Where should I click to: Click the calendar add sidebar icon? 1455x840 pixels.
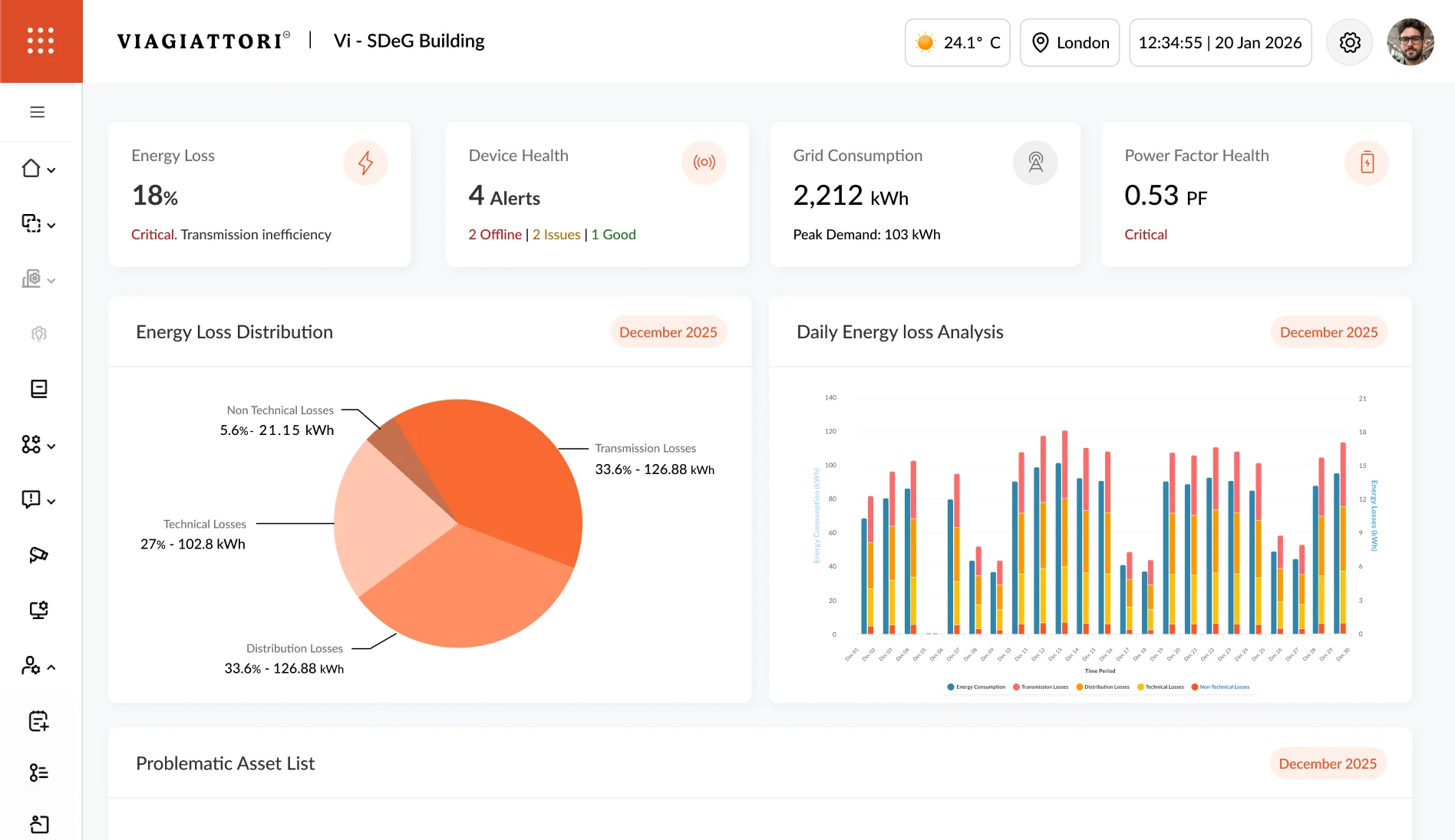coord(38,721)
